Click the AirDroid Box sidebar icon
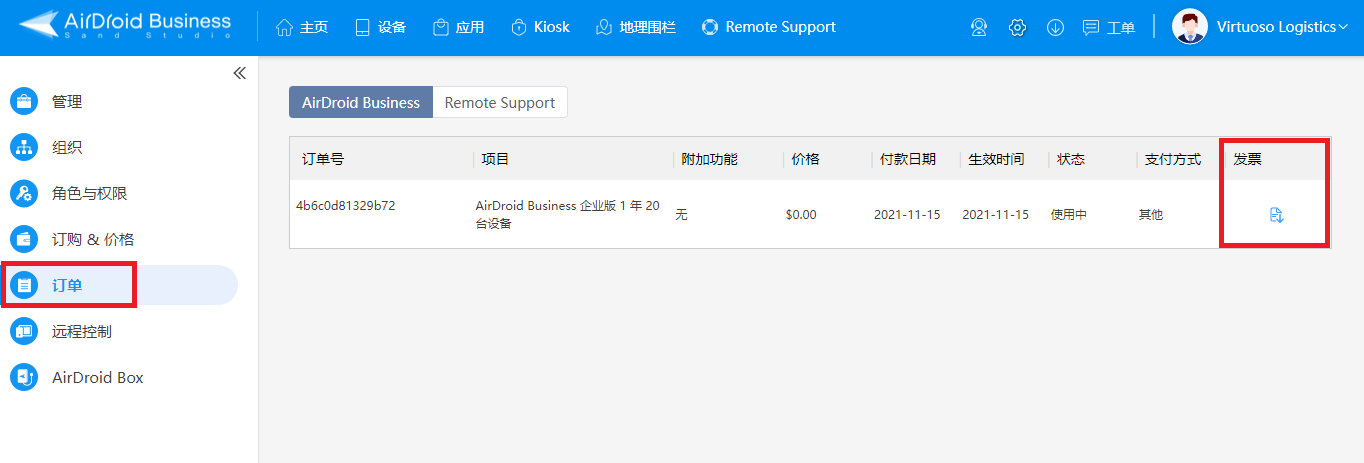Viewport: 1364px width, 463px height. [23, 377]
